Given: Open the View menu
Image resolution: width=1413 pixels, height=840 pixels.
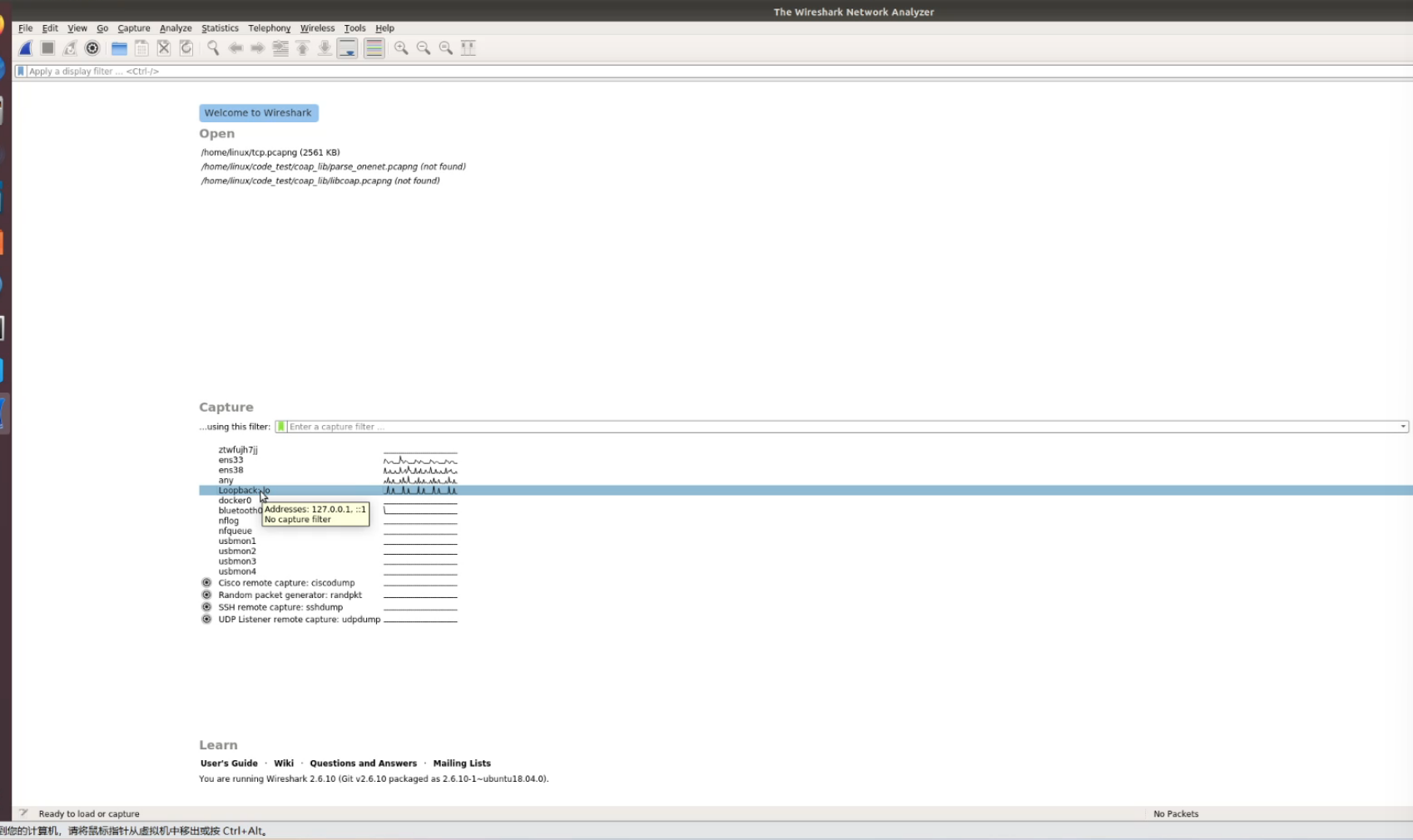Looking at the screenshot, I should 77,28.
